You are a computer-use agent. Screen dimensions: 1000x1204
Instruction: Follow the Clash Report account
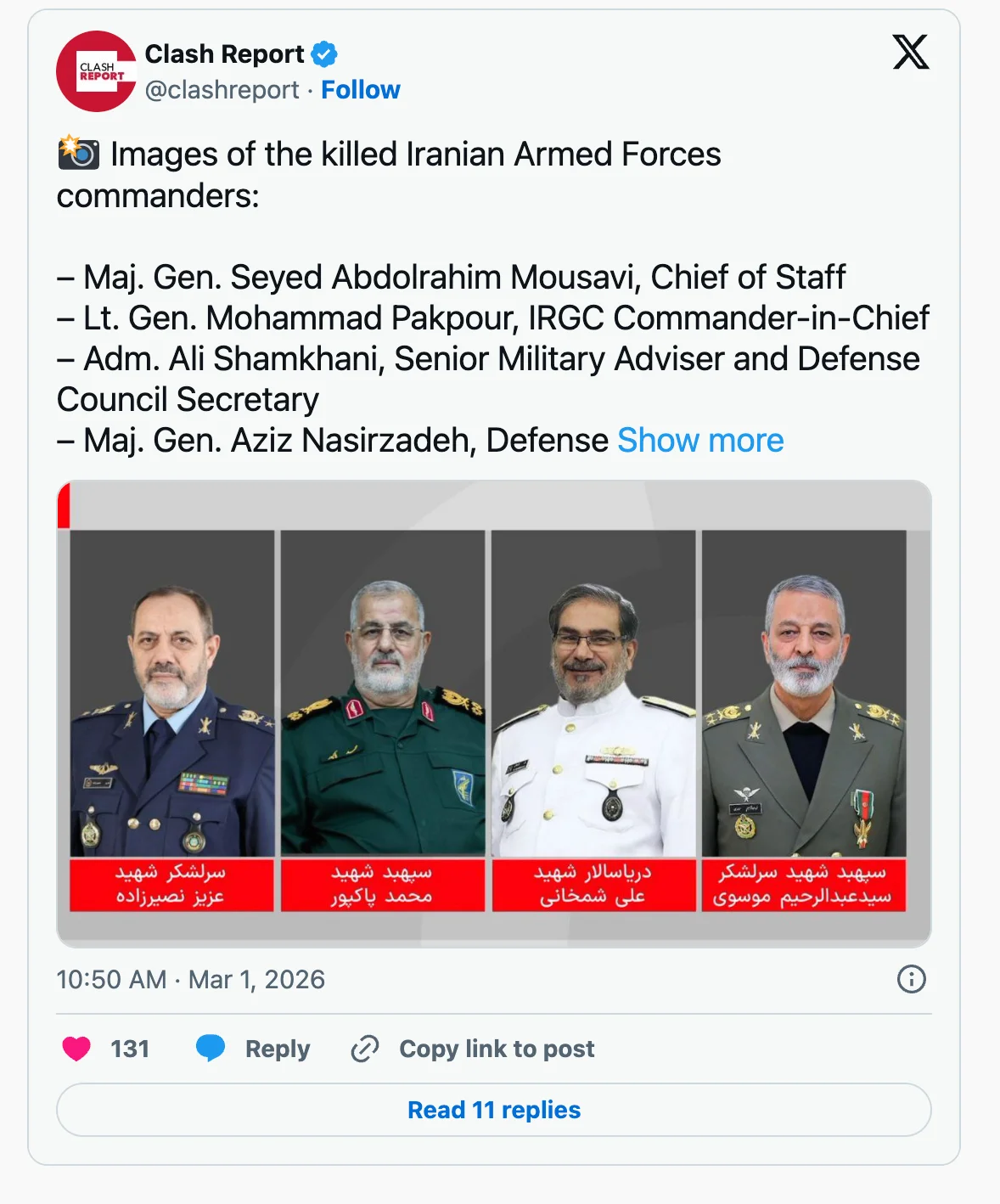click(360, 90)
